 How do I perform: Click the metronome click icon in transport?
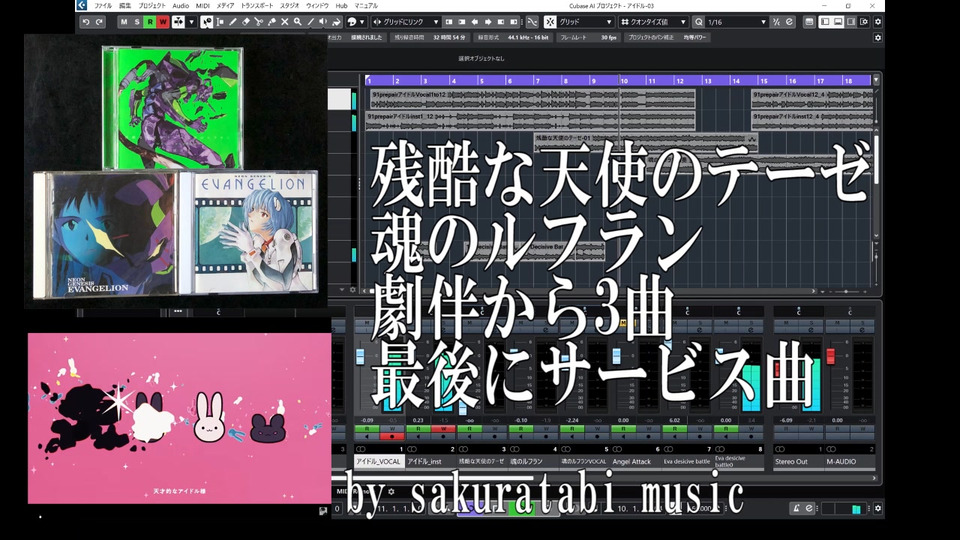[796, 508]
